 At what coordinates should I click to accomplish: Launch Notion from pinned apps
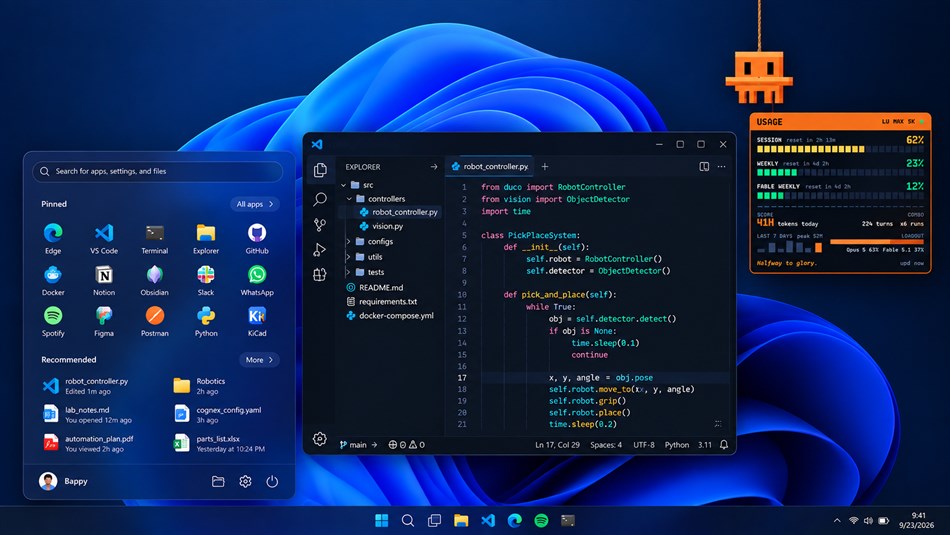tap(104, 280)
